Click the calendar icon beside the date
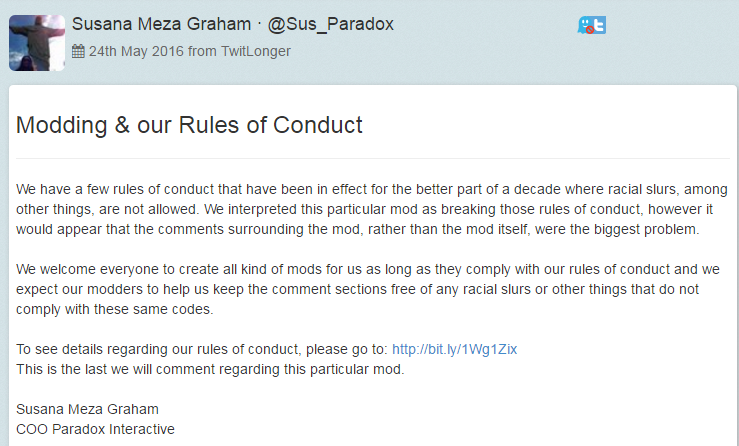739x446 pixels. pyautogui.click(x=78, y=51)
